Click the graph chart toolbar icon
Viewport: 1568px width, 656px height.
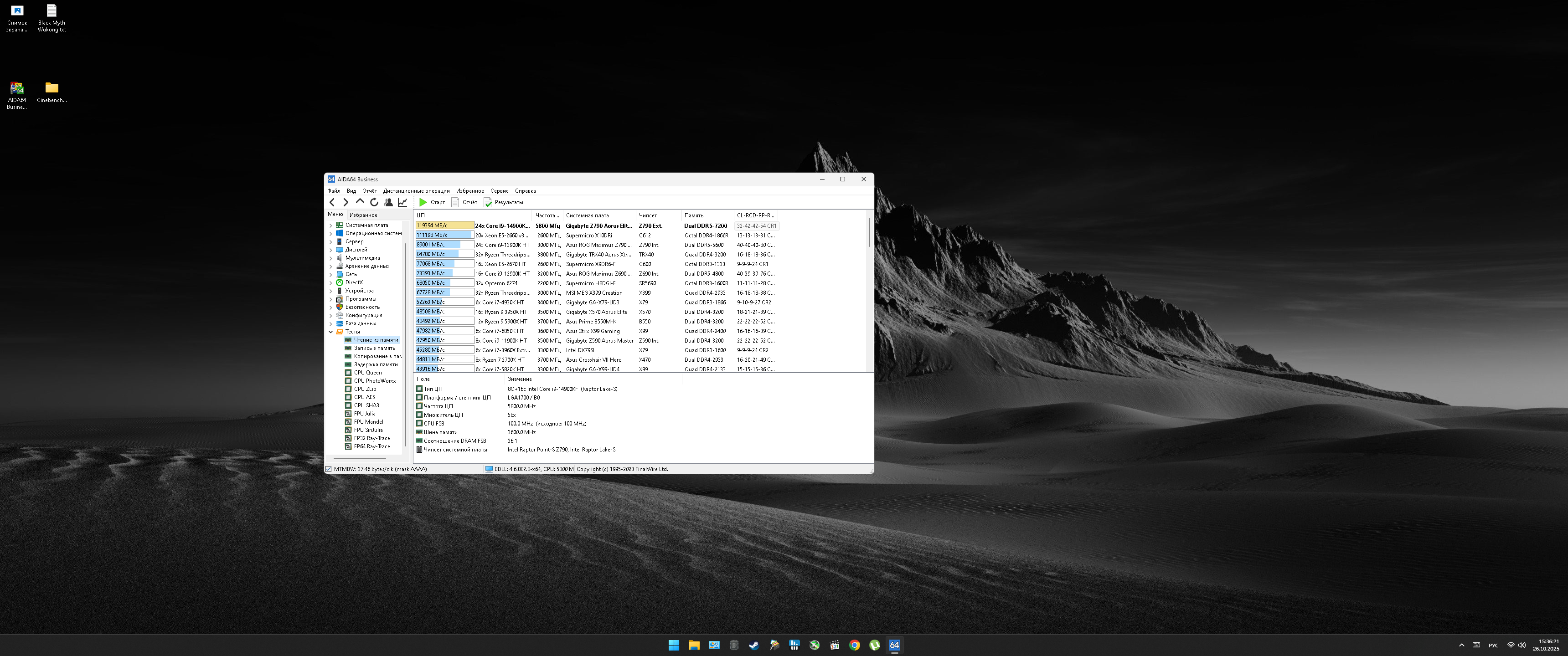[402, 202]
